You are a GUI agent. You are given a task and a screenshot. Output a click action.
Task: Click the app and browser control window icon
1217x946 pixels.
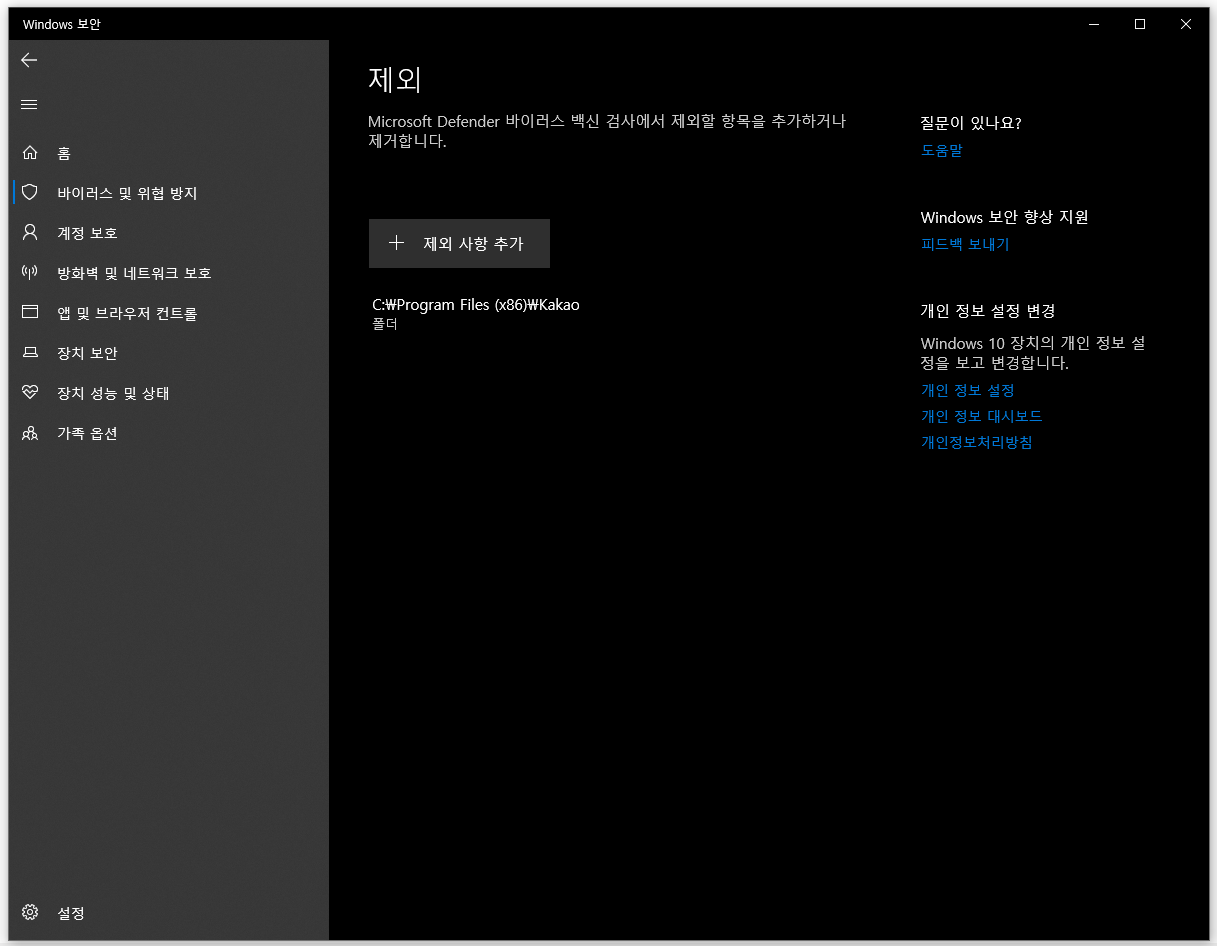pos(30,312)
